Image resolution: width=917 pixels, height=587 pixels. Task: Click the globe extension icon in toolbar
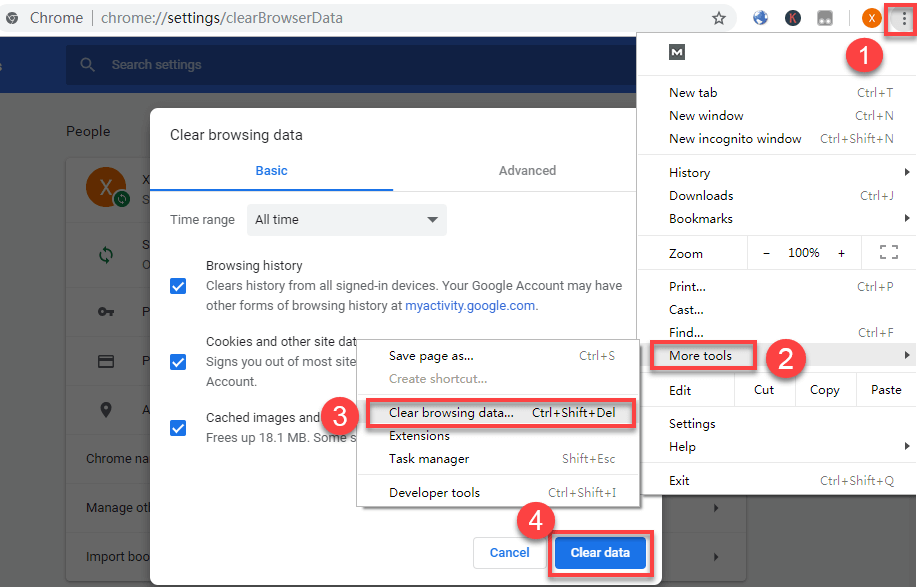760,18
